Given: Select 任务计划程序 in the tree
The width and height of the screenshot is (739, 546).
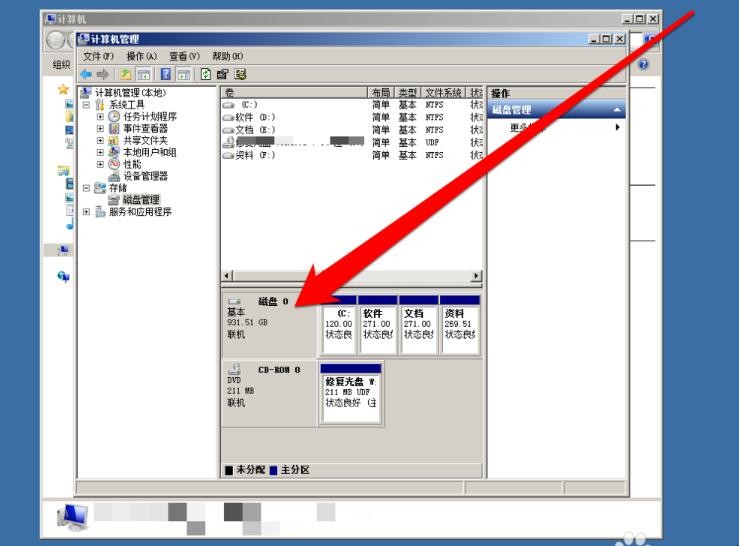Looking at the screenshot, I should pyautogui.click(x=151, y=117).
